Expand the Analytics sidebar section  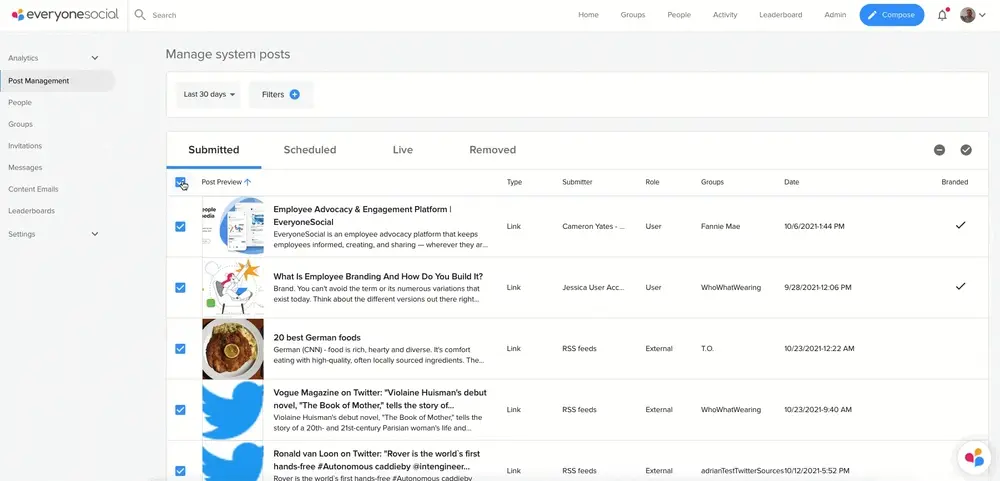tap(94, 58)
